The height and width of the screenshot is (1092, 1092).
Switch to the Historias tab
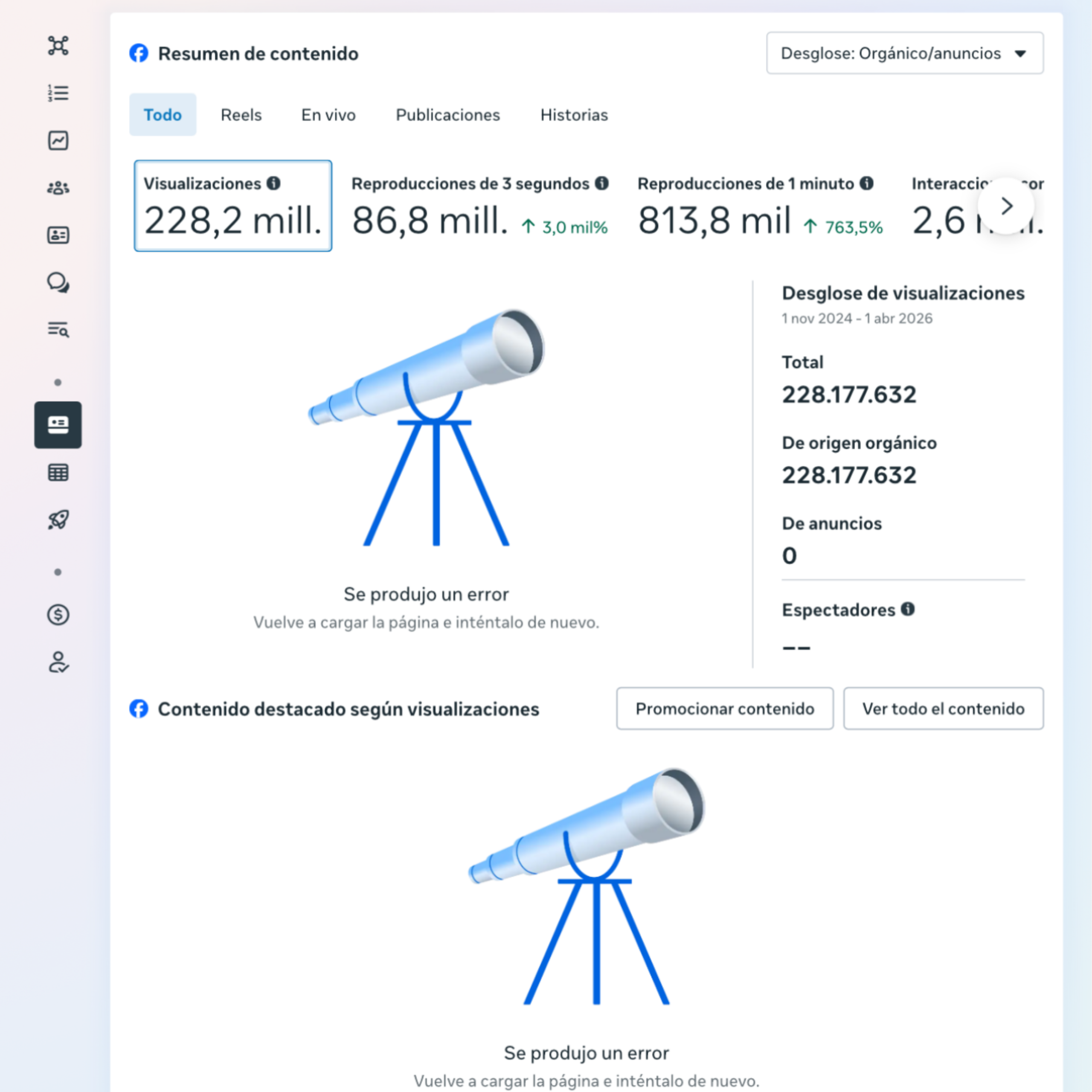click(574, 115)
